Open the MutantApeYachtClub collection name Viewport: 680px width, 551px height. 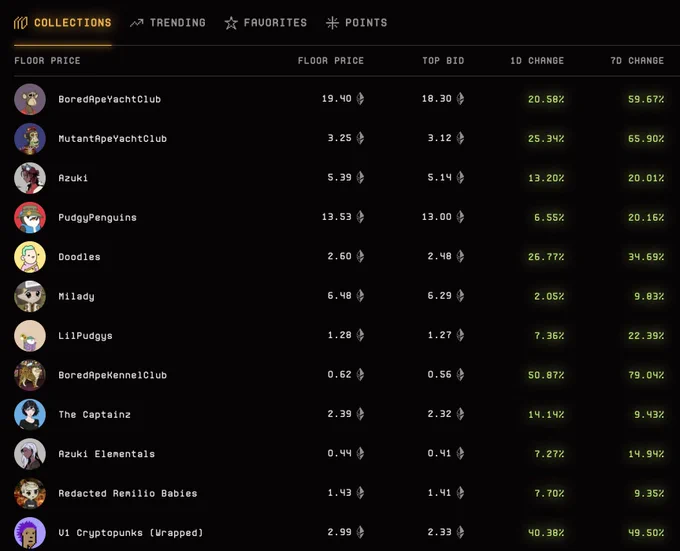pyautogui.click(x=112, y=139)
